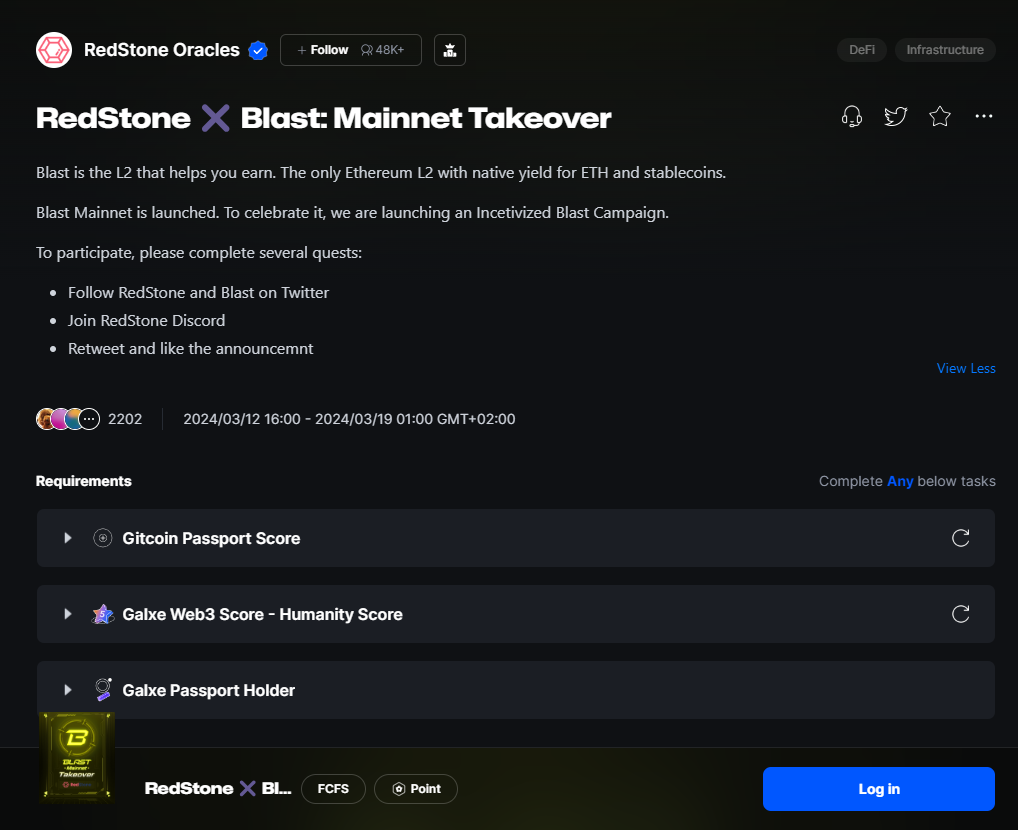Click the Humanity Score star icon
The height and width of the screenshot is (830, 1018).
coord(103,614)
